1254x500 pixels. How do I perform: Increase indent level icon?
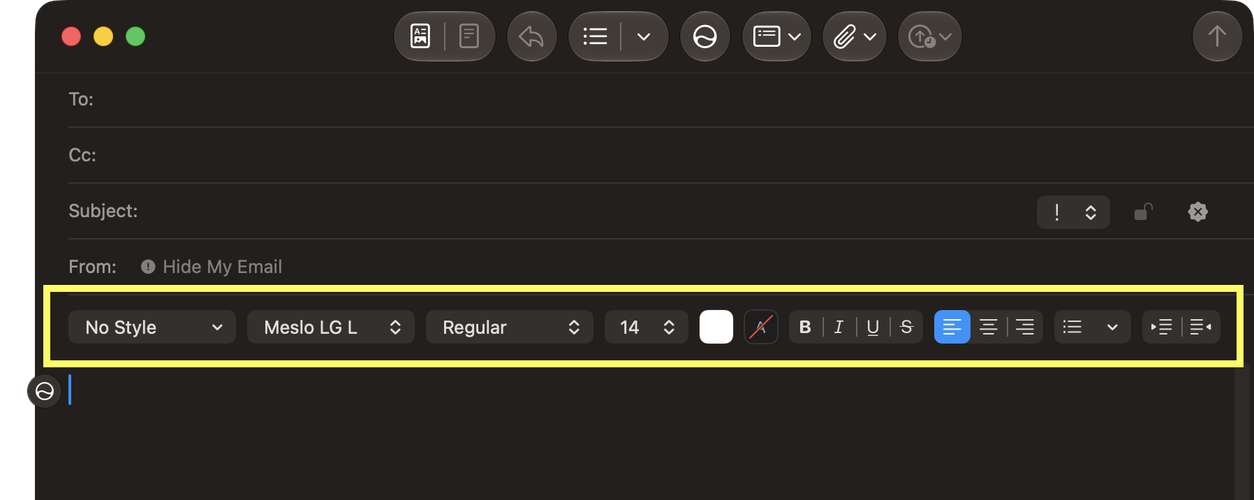[1162, 327]
